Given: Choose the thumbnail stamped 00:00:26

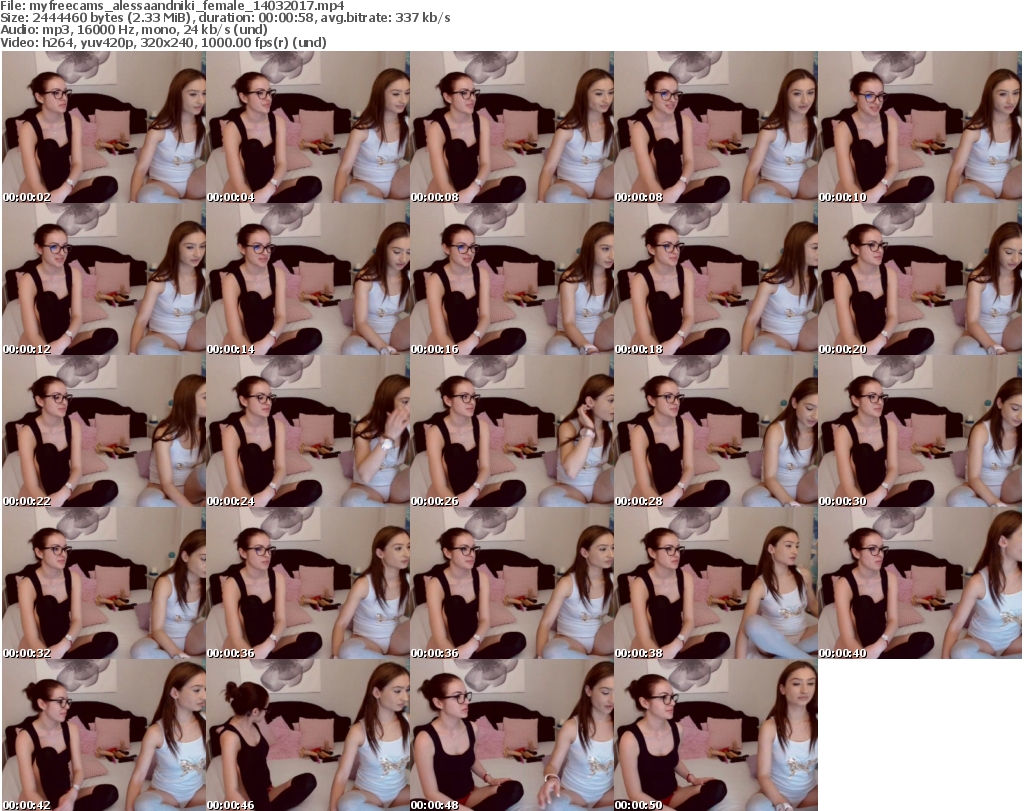Looking at the screenshot, I should coord(512,432).
